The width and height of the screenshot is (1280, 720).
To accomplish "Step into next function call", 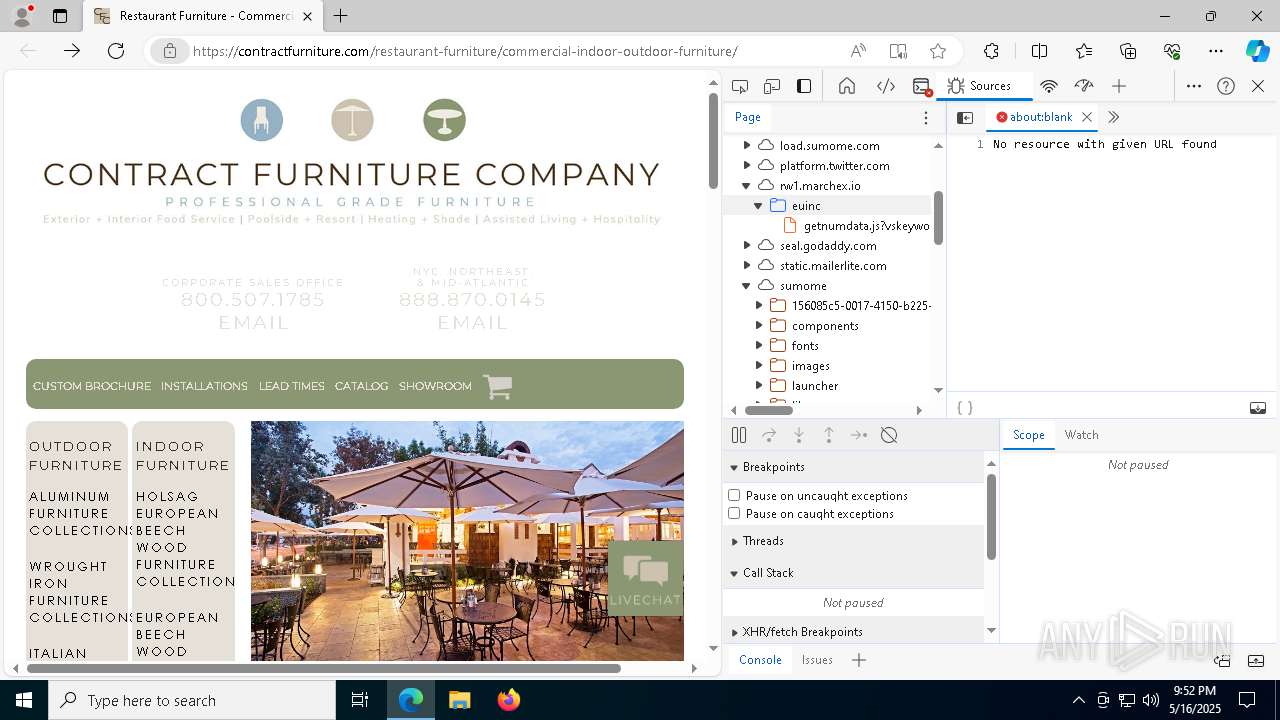I will (799, 435).
